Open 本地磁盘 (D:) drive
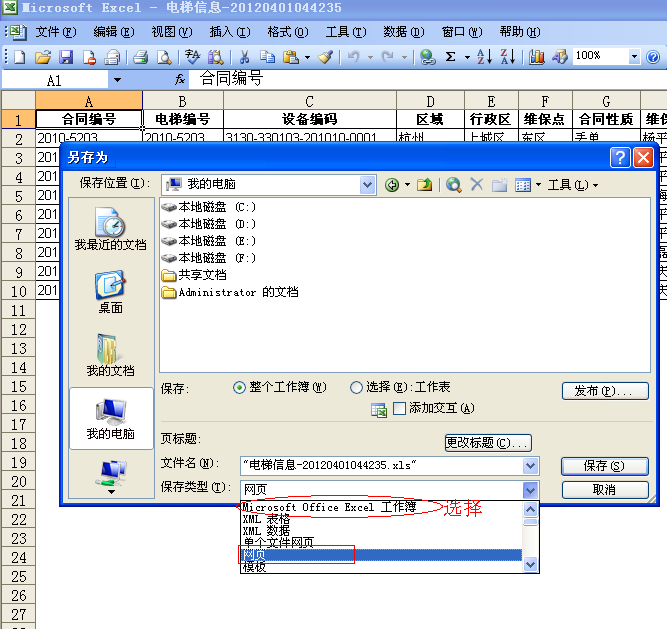 tap(208, 224)
